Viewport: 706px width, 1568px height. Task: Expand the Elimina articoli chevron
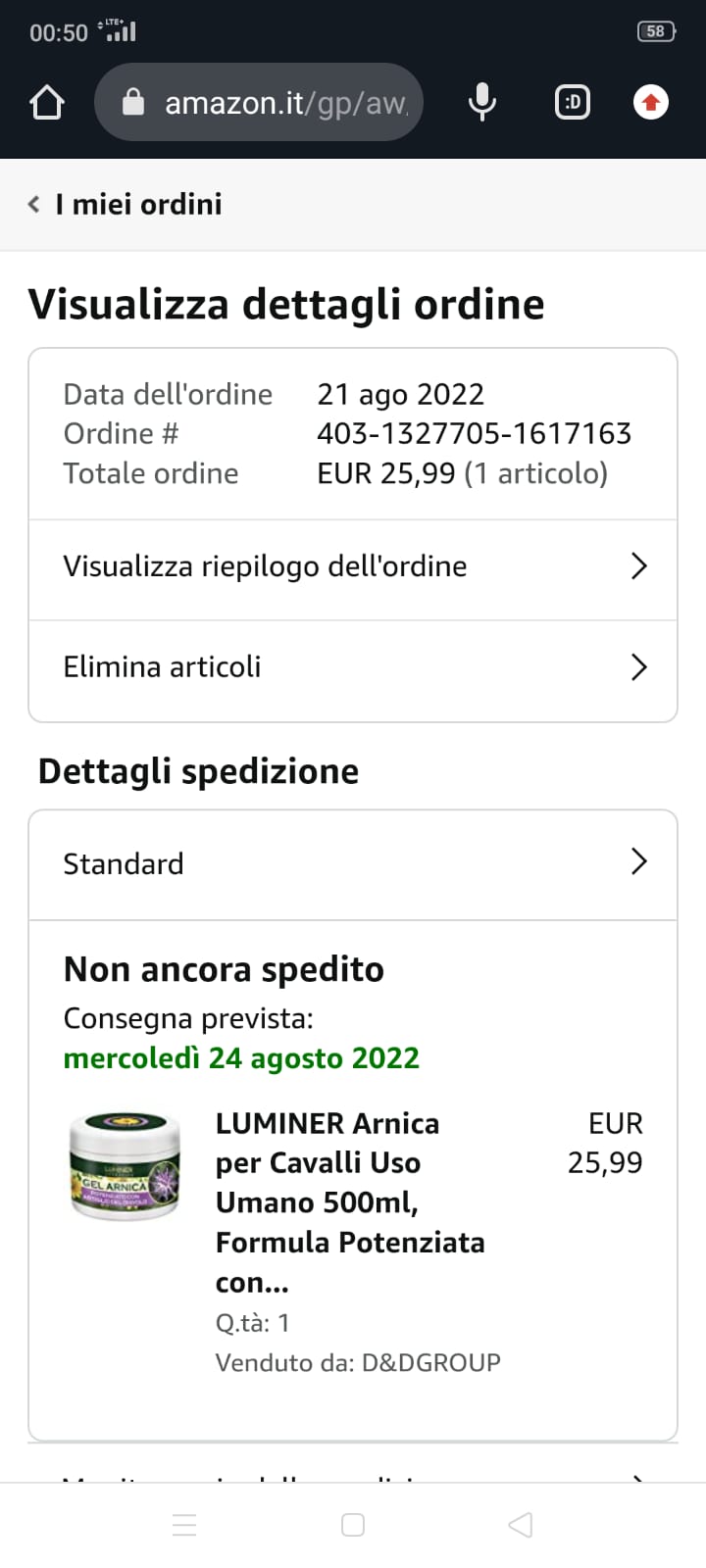point(639,667)
